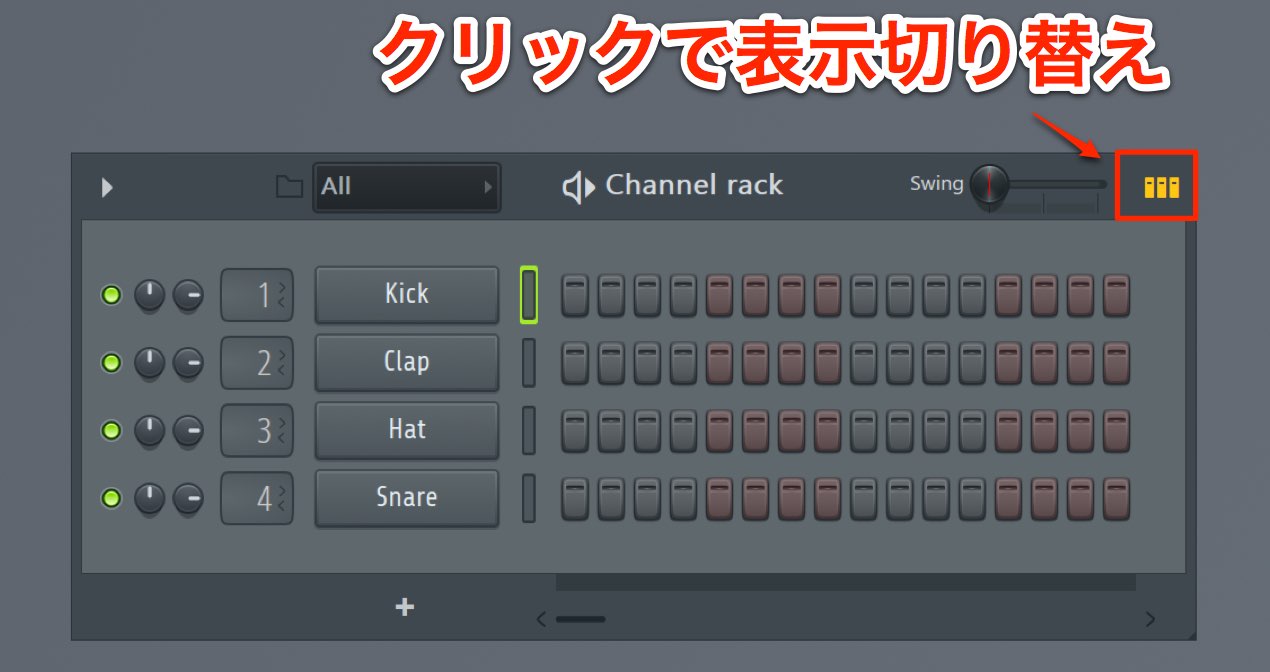Select mixer track number 1 for Kick
The width and height of the screenshot is (1270, 672).
pyautogui.click(x=257, y=295)
